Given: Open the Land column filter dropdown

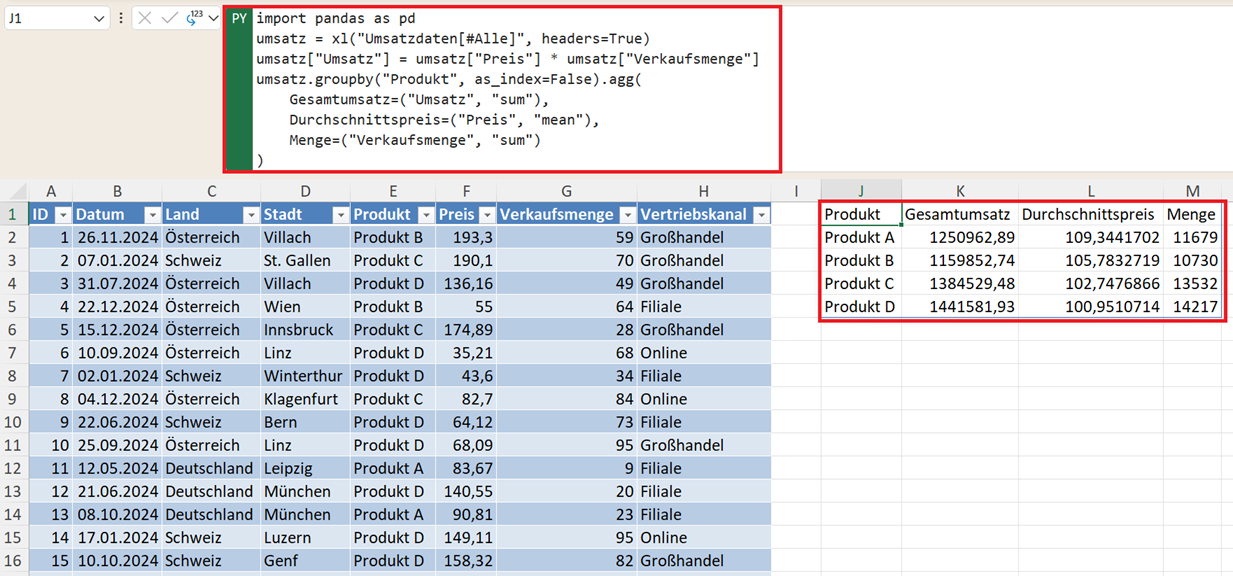Looking at the screenshot, I should coord(249,215).
